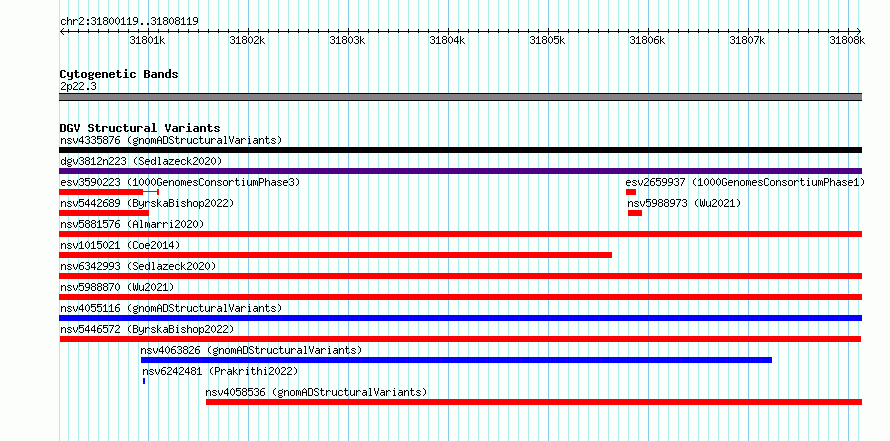Select the black nsv4335876 variant bar
This screenshot has width=890, height=441.
(x=460, y=150)
